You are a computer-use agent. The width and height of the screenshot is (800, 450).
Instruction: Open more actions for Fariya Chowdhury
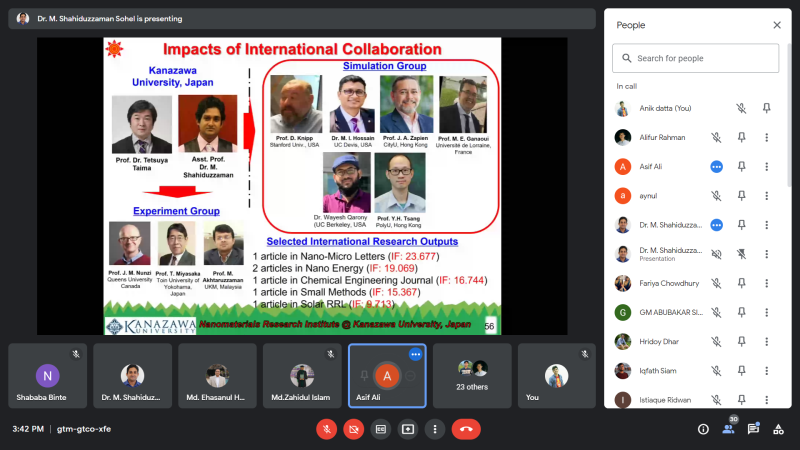tap(766, 283)
